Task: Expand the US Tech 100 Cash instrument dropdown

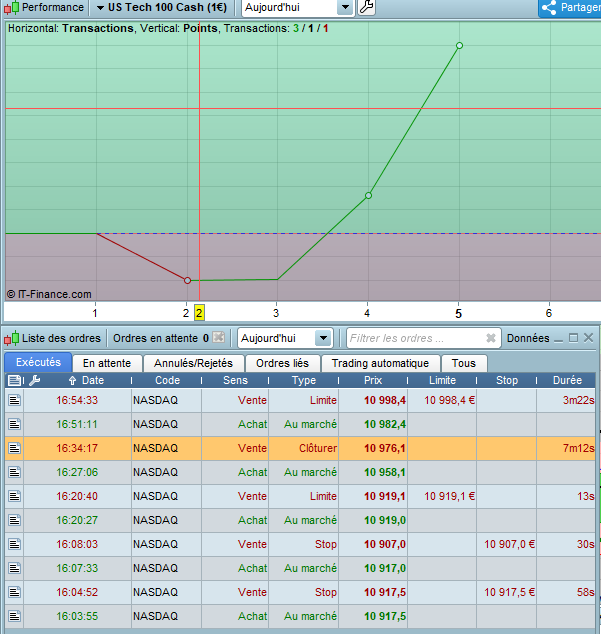Action: coord(100,8)
